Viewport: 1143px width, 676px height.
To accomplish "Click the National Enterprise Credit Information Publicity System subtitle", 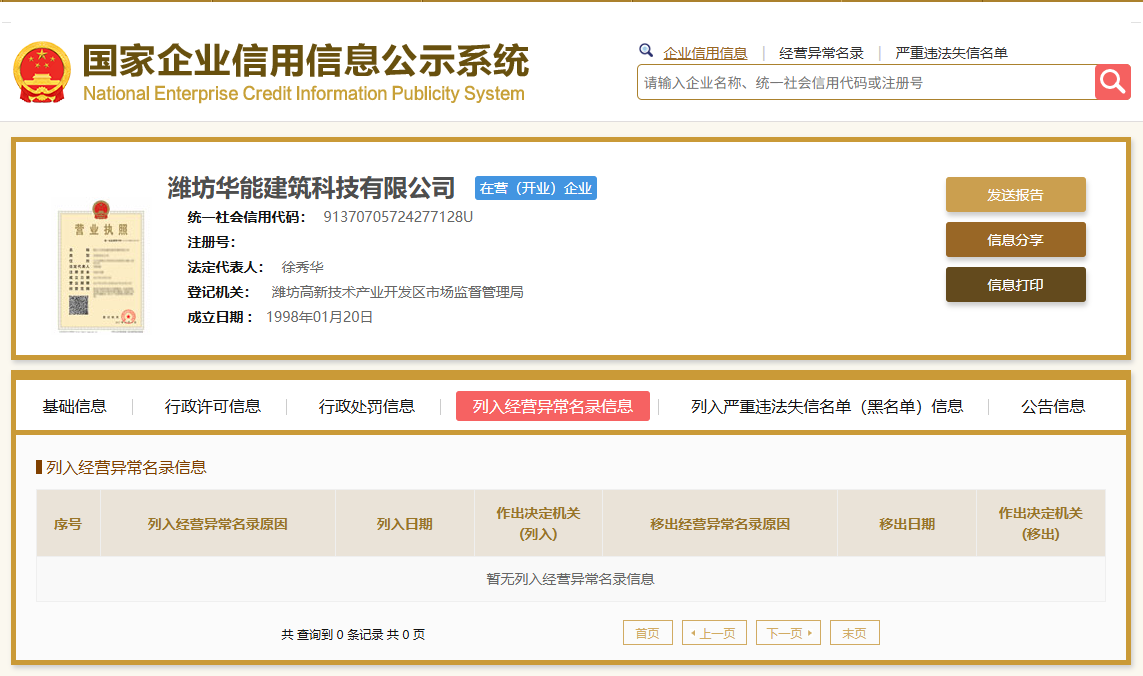I will coord(304,93).
